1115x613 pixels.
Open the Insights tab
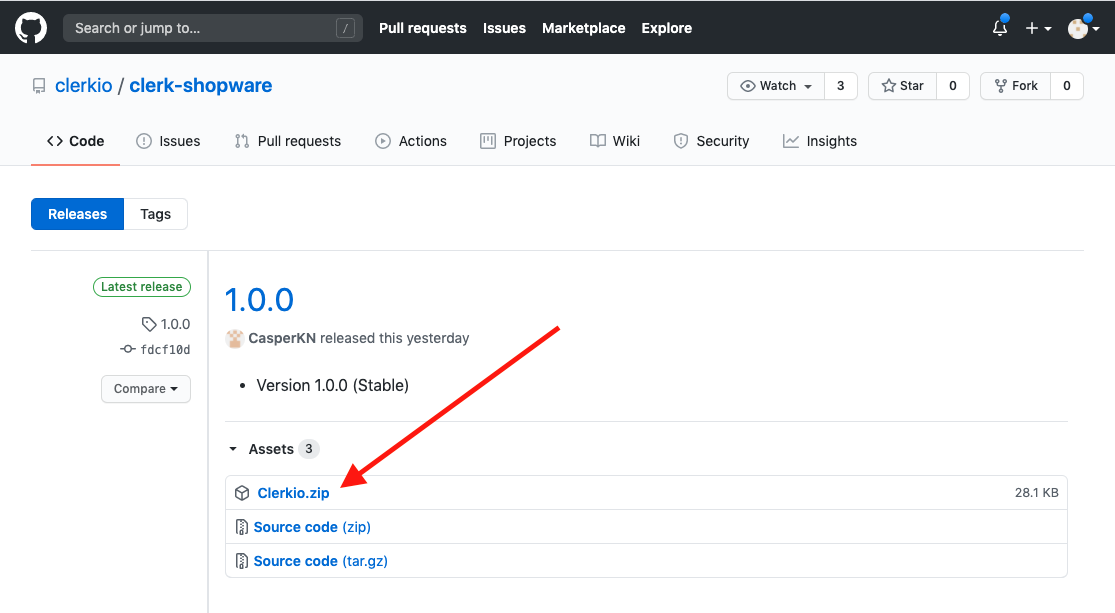(819, 141)
